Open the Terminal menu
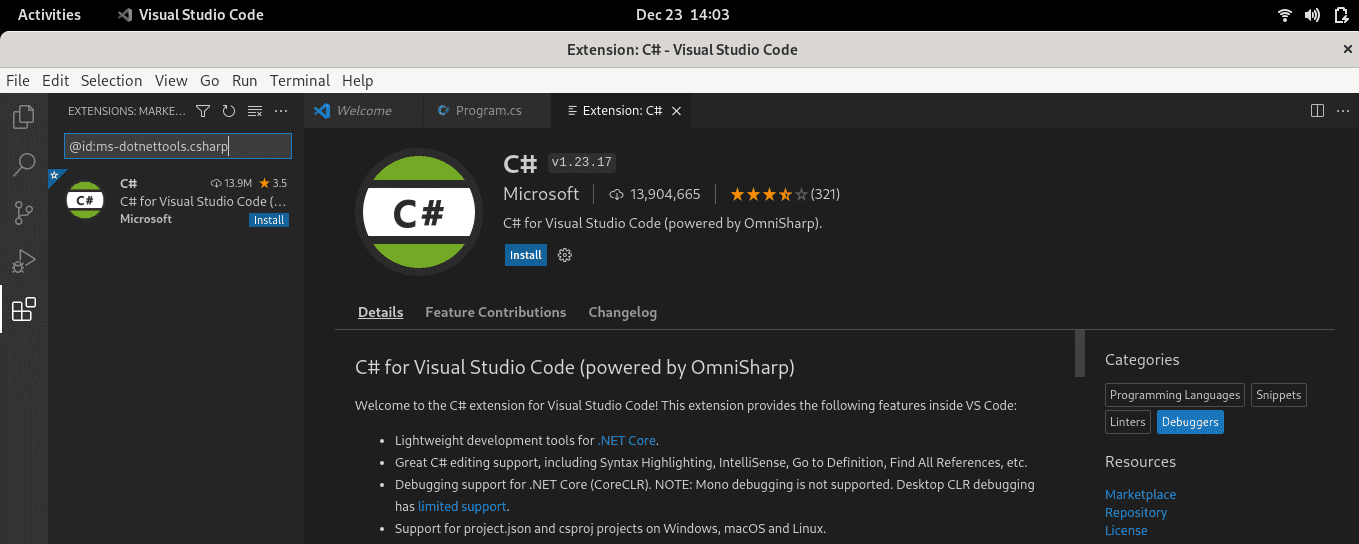 (x=300, y=81)
